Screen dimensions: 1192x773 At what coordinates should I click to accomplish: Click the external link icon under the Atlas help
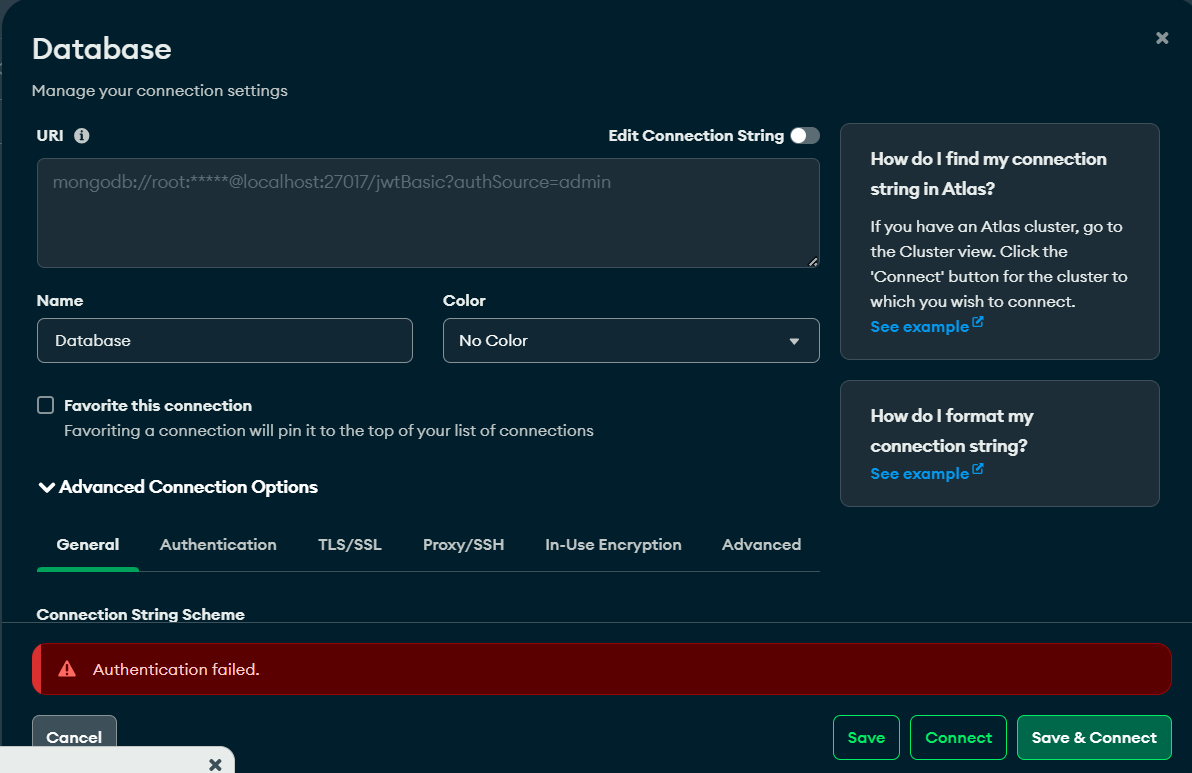point(978,323)
